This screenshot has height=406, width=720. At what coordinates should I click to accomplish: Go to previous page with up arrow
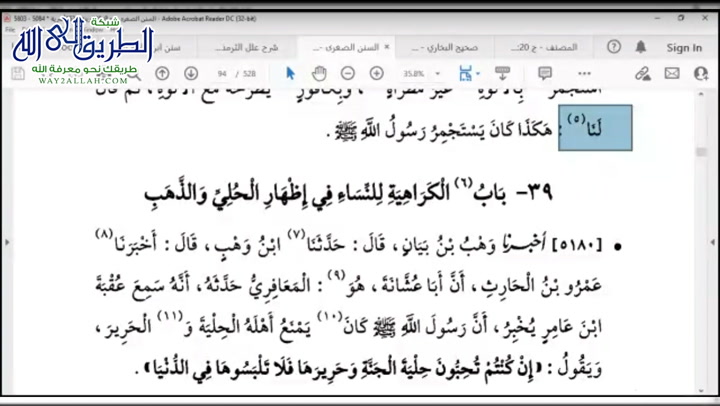click(162, 73)
